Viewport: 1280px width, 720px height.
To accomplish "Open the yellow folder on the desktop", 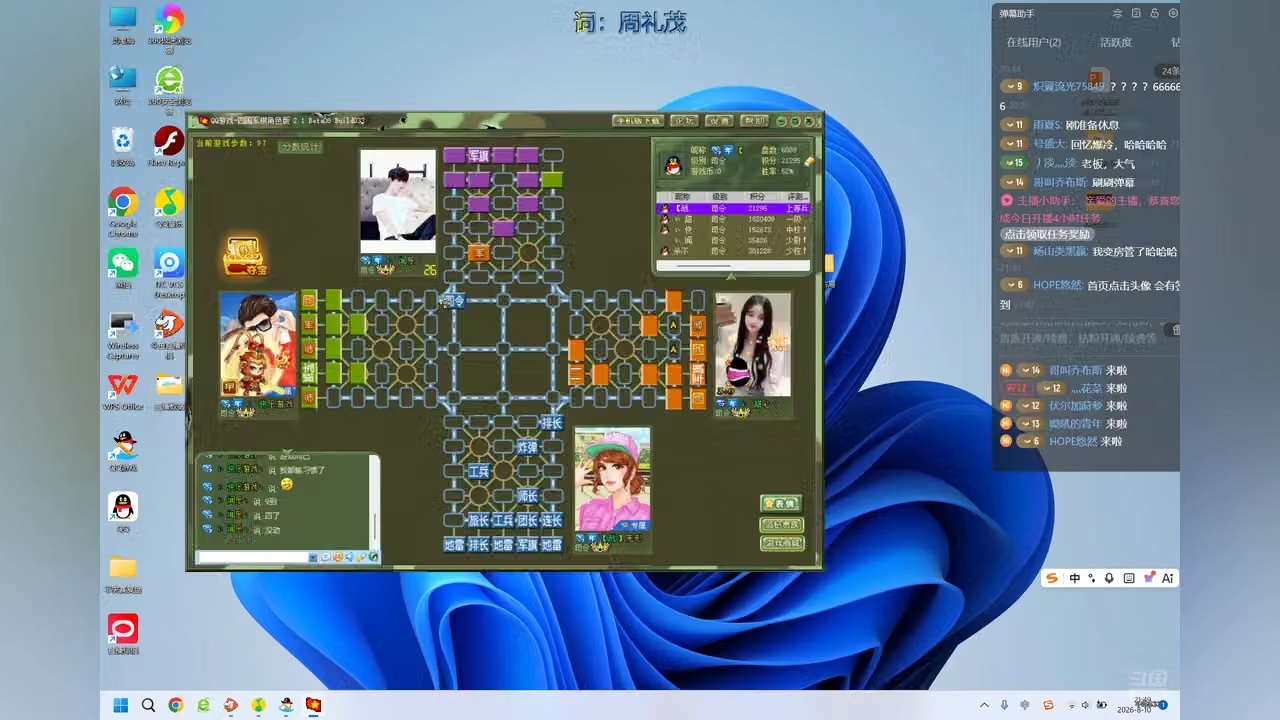I will 123,575.
